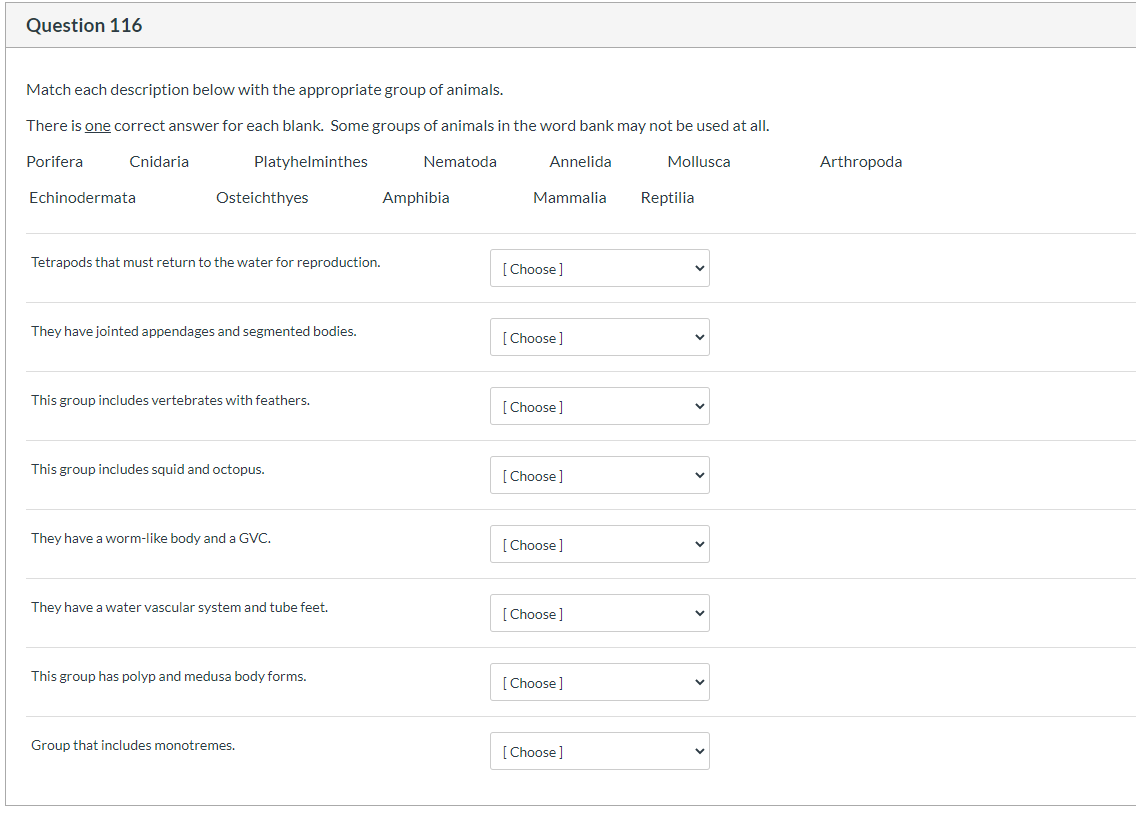Click Cnidaria in the word bank
Screen dimensions: 1136x817
[x=159, y=162]
